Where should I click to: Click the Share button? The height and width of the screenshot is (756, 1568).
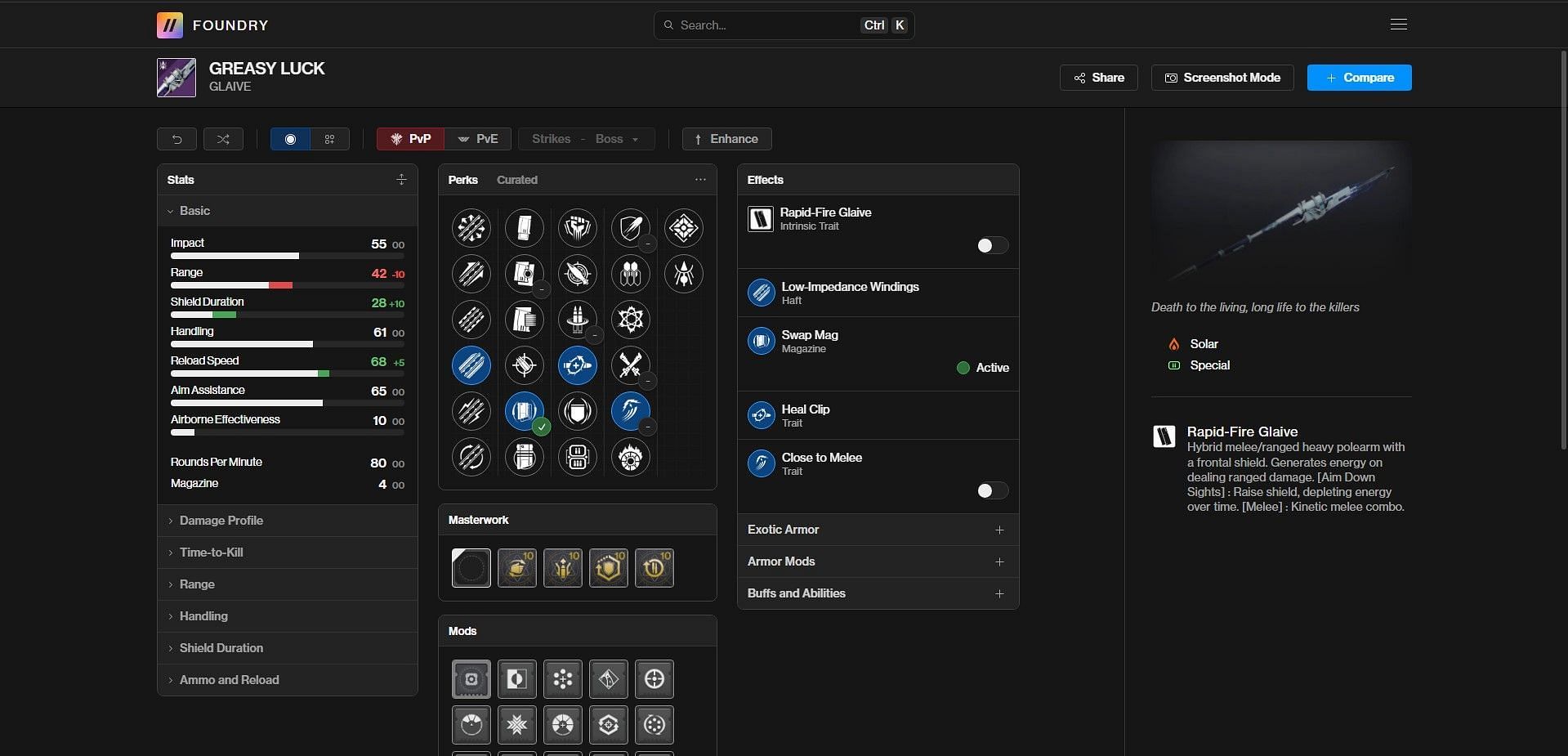[x=1099, y=78]
